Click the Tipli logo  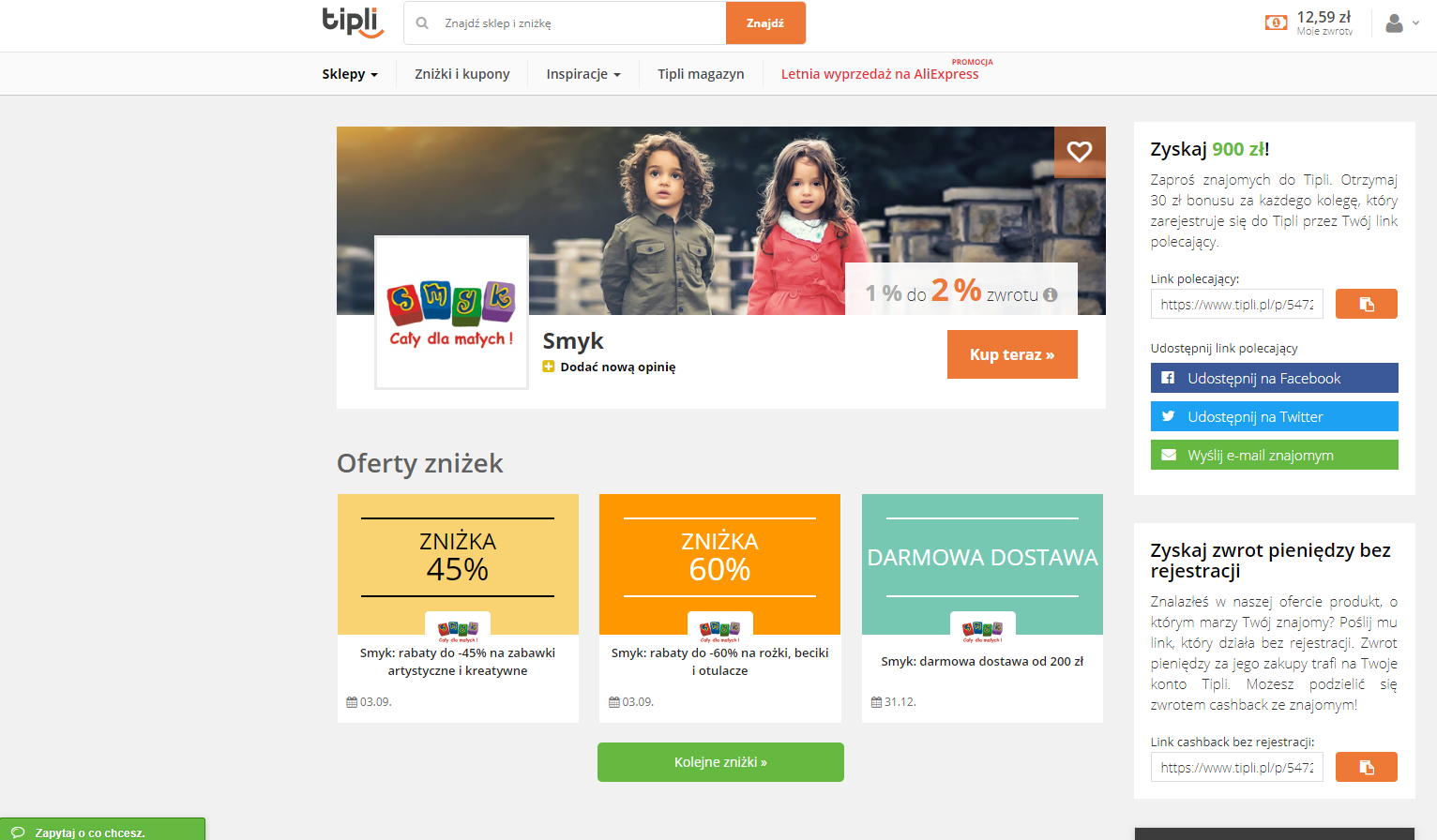pyautogui.click(x=353, y=22)
